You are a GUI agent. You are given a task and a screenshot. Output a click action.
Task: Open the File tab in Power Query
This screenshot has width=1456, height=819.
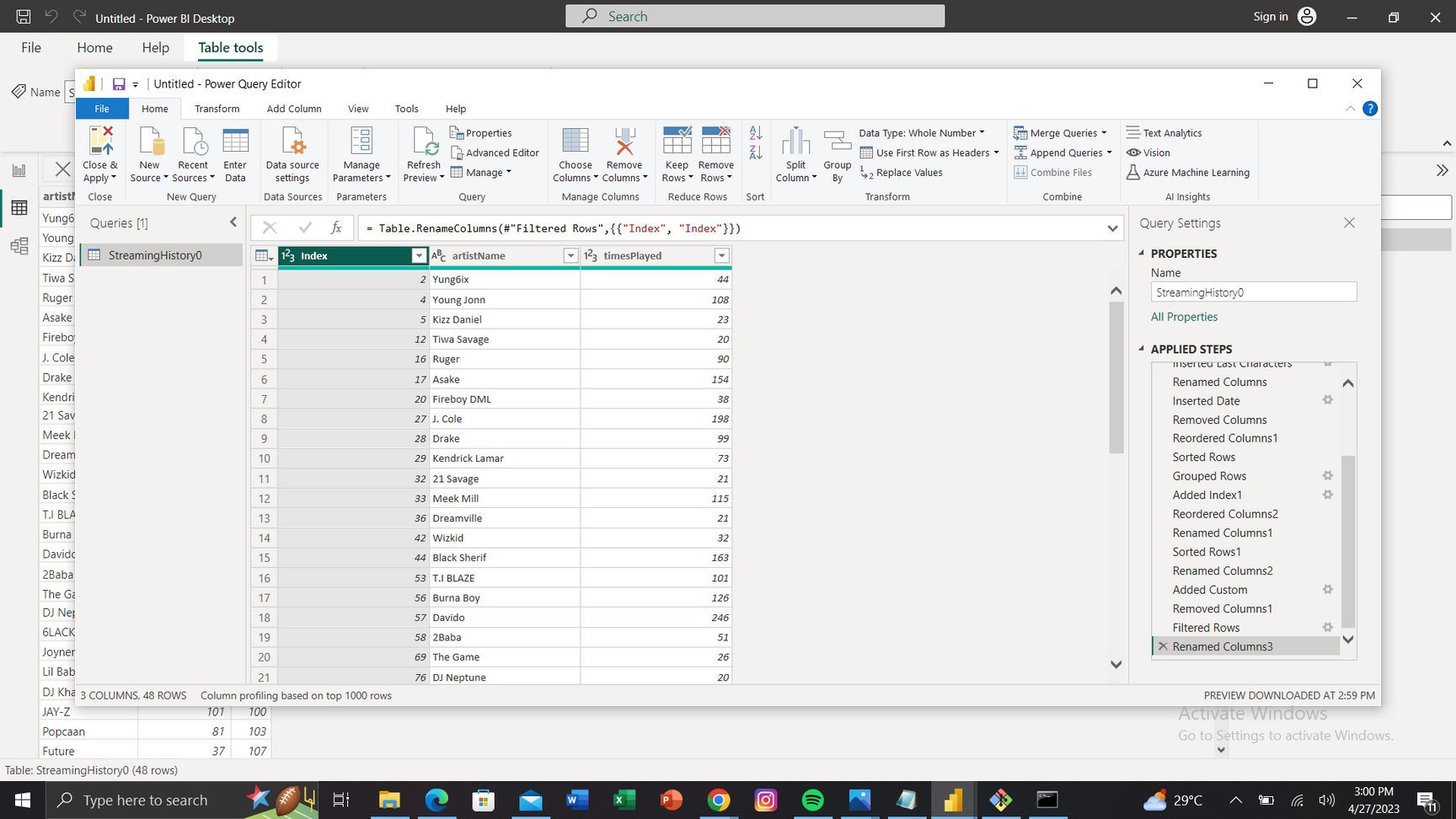[x=102, y=109]
